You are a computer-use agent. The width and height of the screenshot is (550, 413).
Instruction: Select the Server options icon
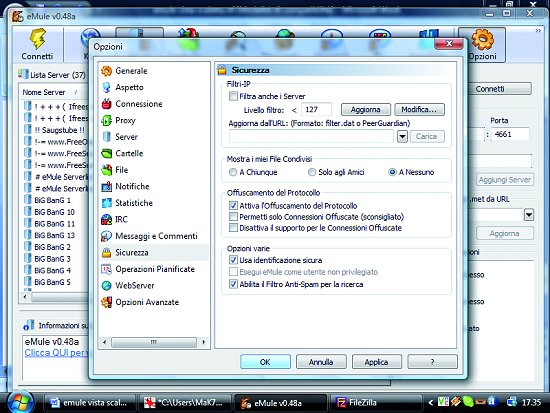[x=106, y=137]
